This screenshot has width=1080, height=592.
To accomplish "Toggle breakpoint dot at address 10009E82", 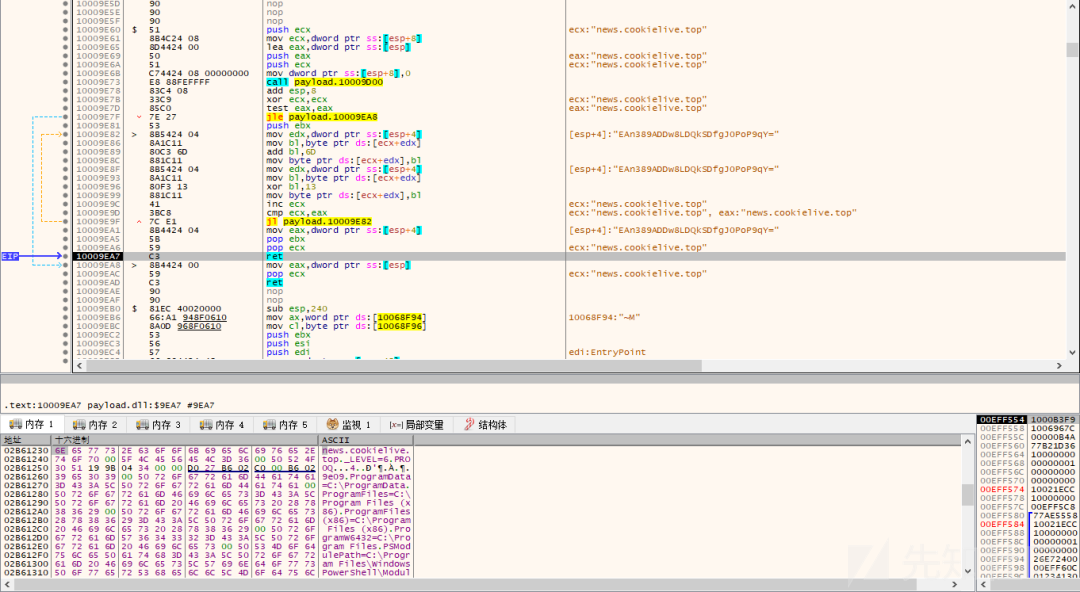I will click(x=65, y=134).
